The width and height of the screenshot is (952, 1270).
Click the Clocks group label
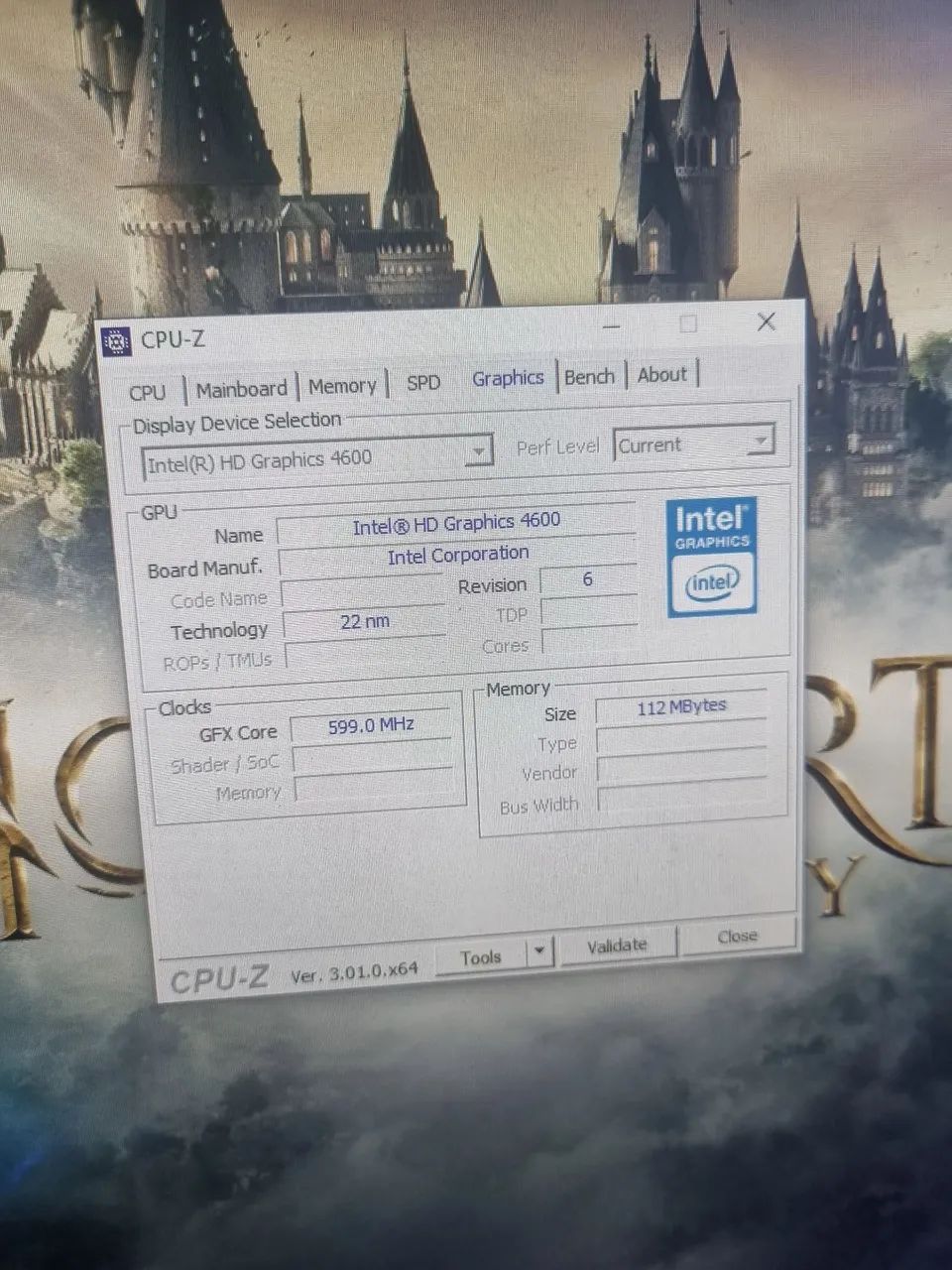tap(184, 707)
